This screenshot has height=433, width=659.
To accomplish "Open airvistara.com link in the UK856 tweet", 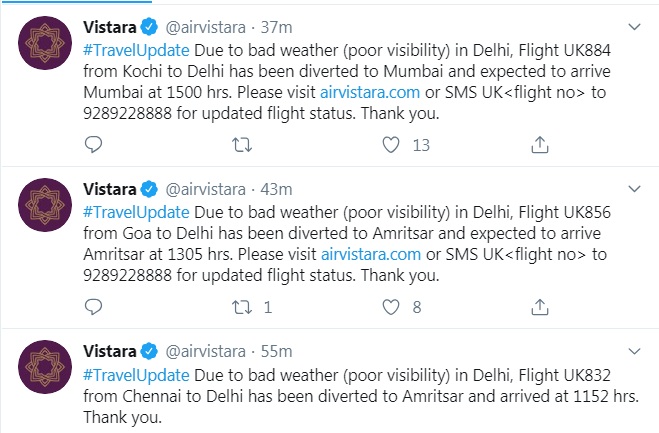I will [x=371, y=254].
